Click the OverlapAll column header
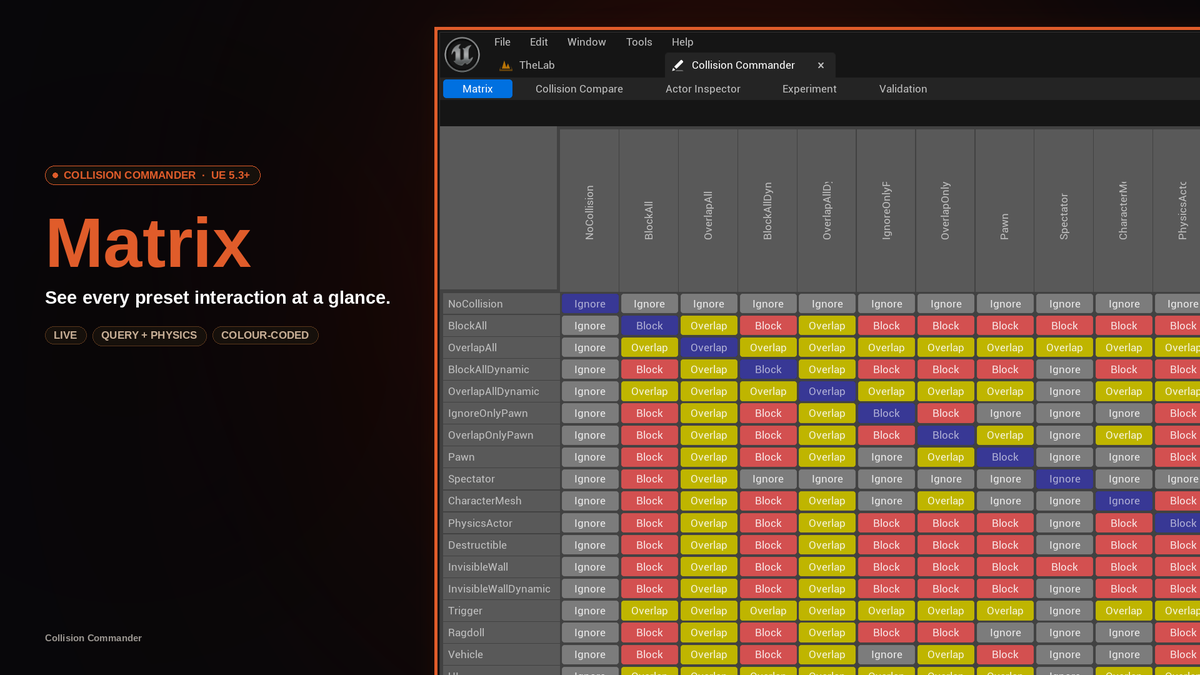Viewport: 1200px width, 675px height. tap(708, 209)
